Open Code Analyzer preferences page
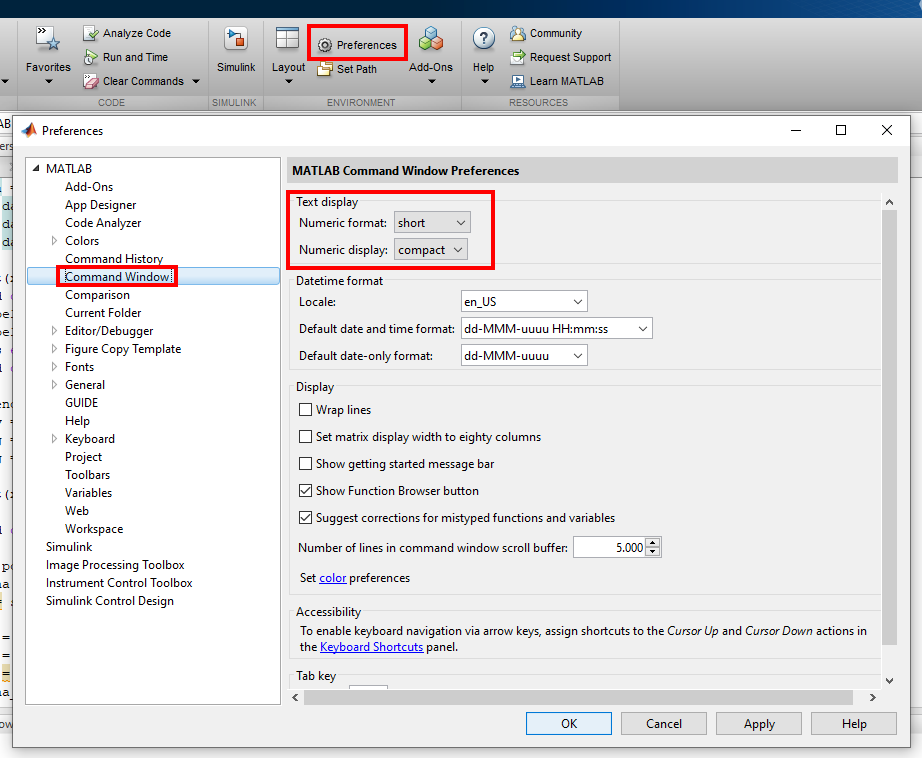922x758 pixels. [x=103, y=223]
